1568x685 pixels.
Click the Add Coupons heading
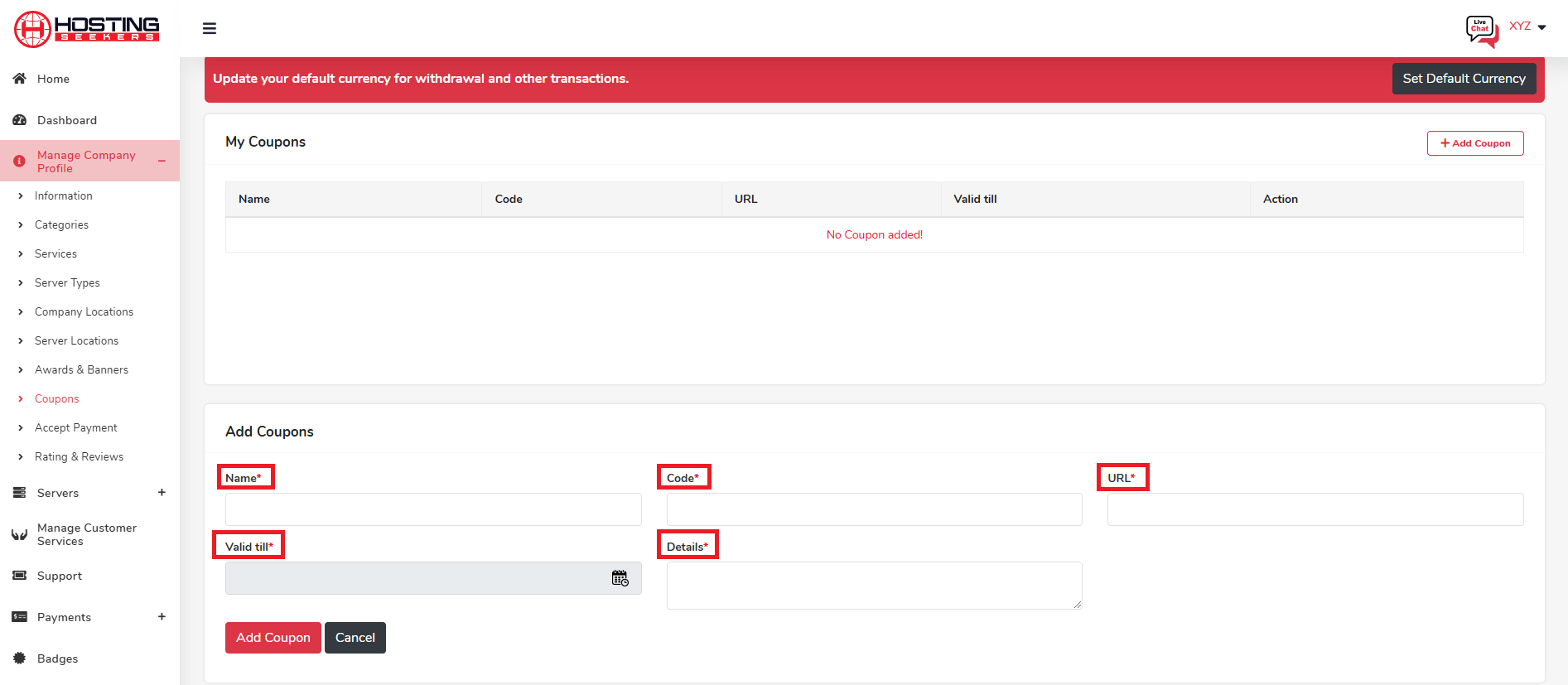(x=269, y=432)
